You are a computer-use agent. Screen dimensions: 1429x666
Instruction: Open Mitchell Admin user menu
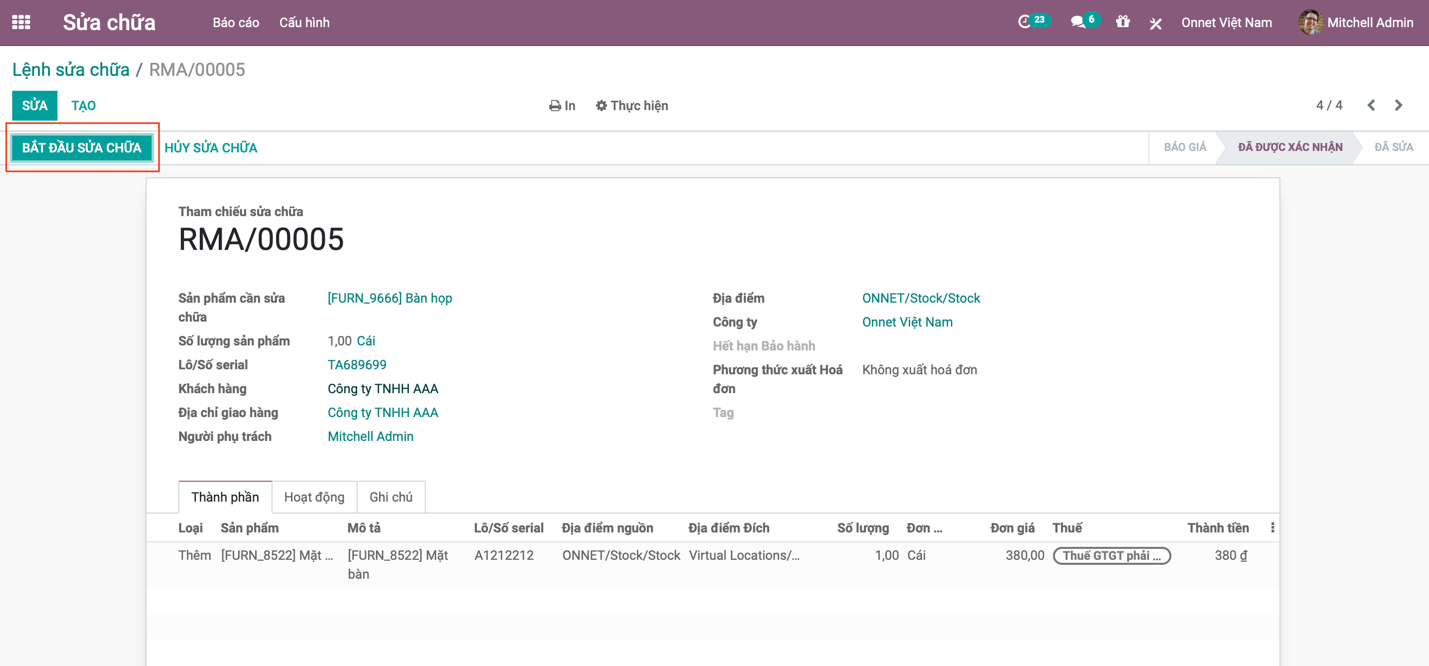[1356, 22]
